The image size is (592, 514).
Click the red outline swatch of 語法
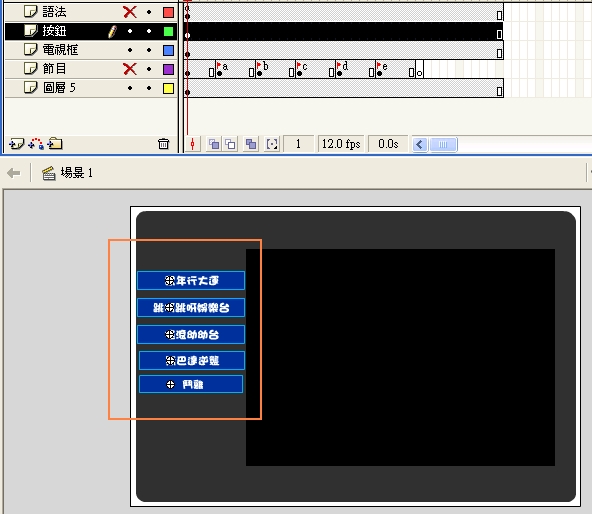[168, 12]
